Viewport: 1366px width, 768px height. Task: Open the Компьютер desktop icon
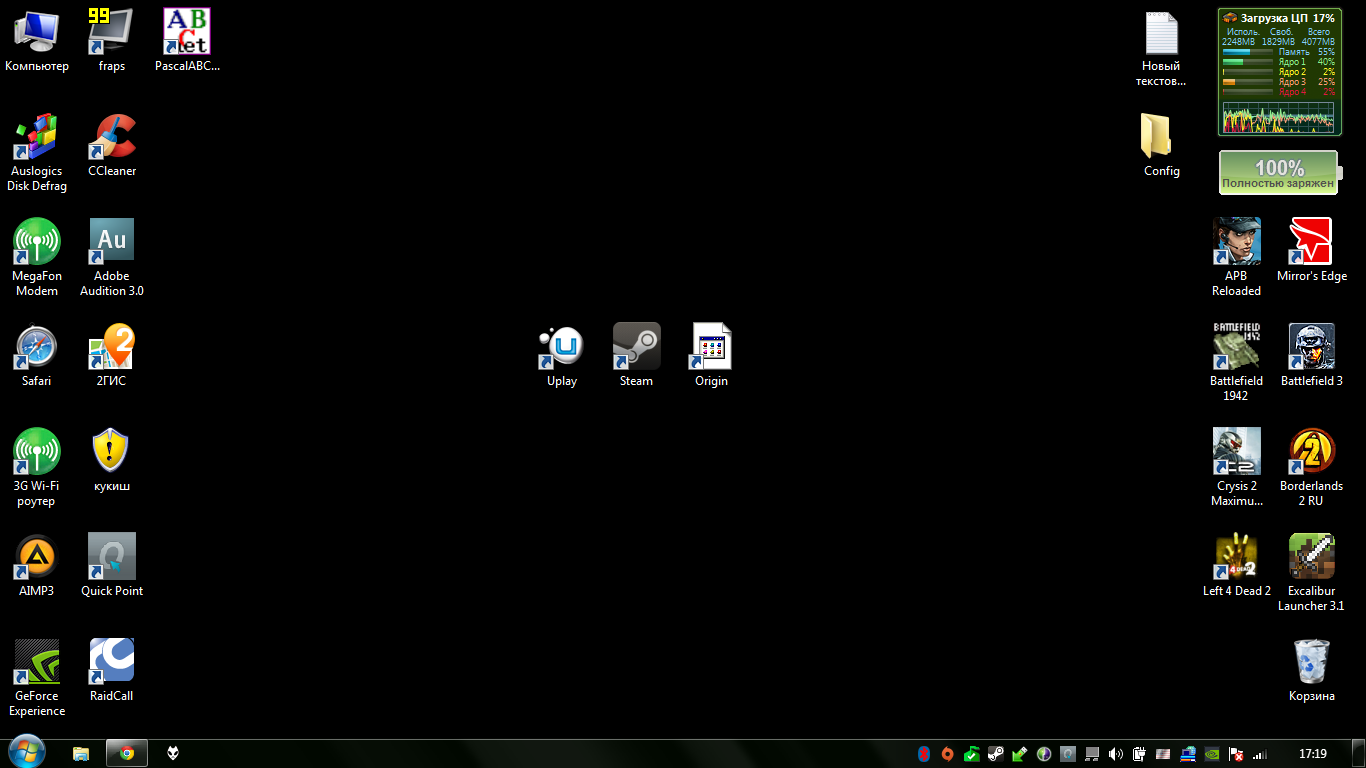click(37, 40)
